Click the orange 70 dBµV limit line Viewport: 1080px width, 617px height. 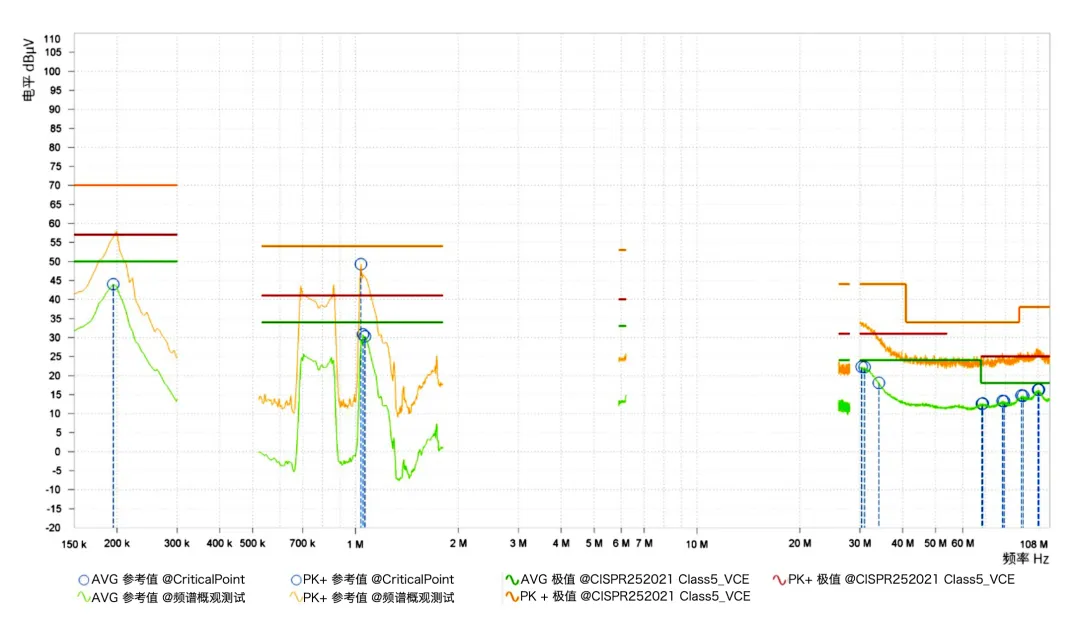[125, 185]
